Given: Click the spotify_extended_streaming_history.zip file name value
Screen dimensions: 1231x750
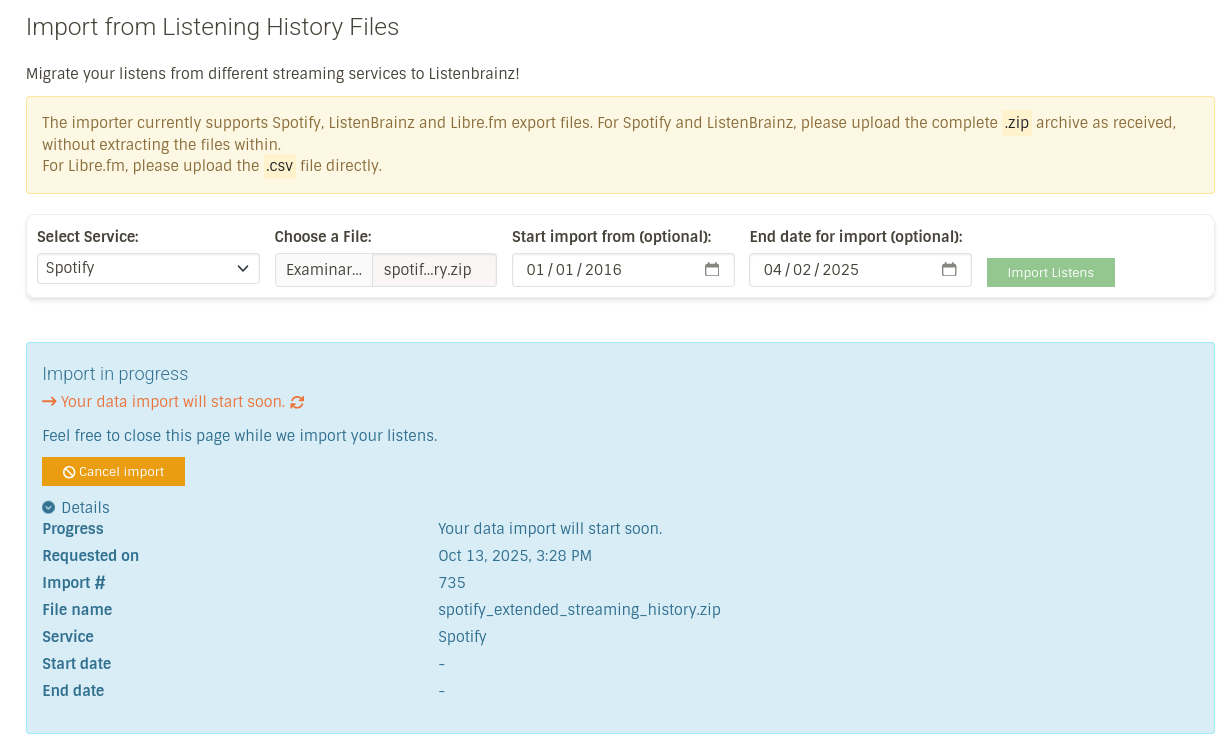Looking at the screenshot, I should click(579, 610).
